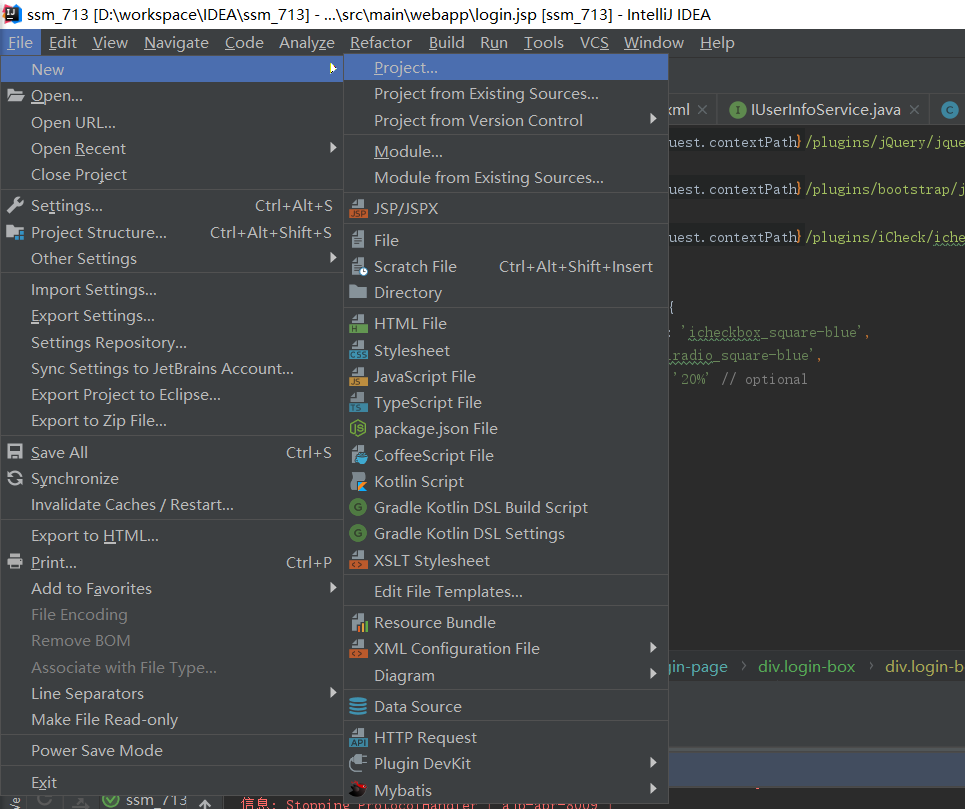This screenshot has height=809, width=965.
Task: Select Settings Repository...
Action: pyautogui.click(x=172, y=342)
